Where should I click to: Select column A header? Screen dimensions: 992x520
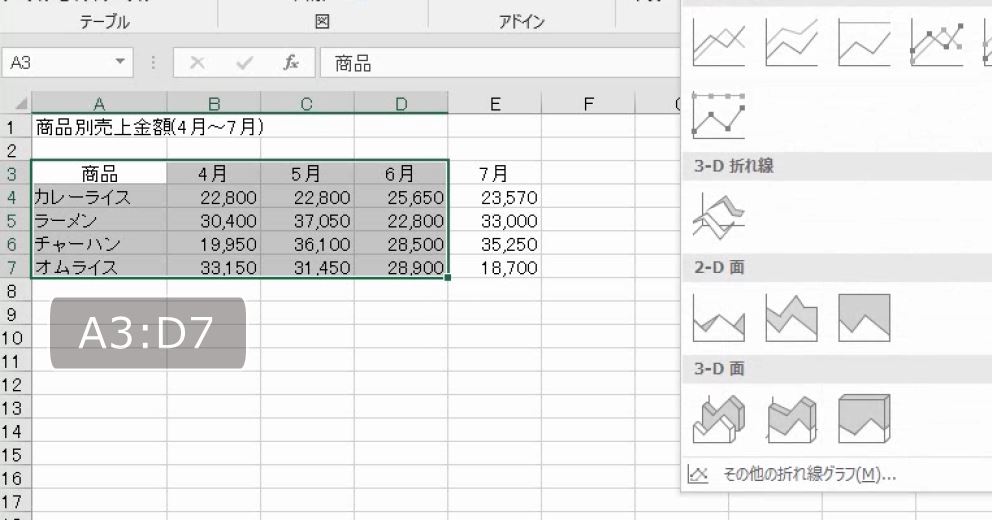point(99,103)
